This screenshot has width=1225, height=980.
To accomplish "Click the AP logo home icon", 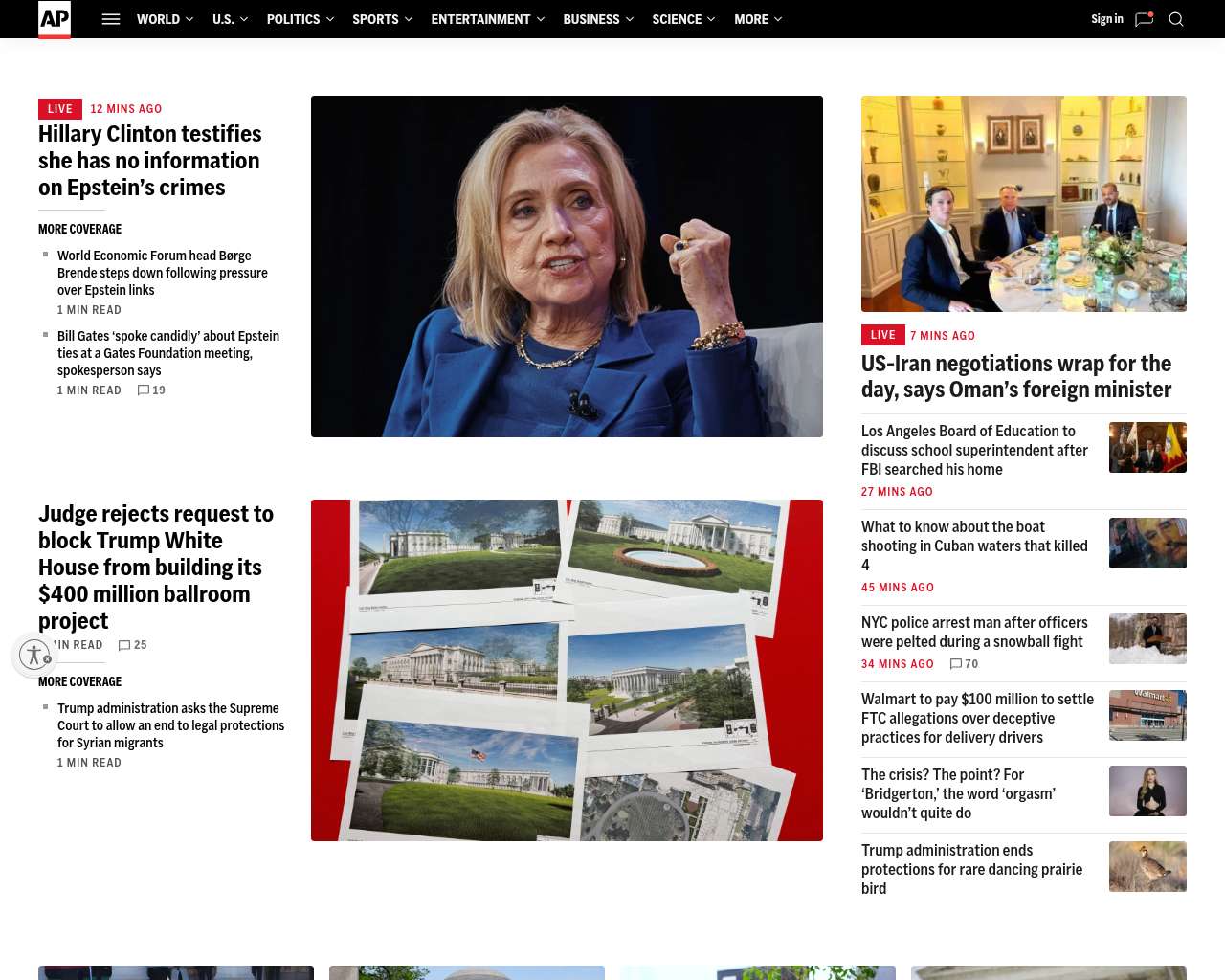I will coord(55,19).
